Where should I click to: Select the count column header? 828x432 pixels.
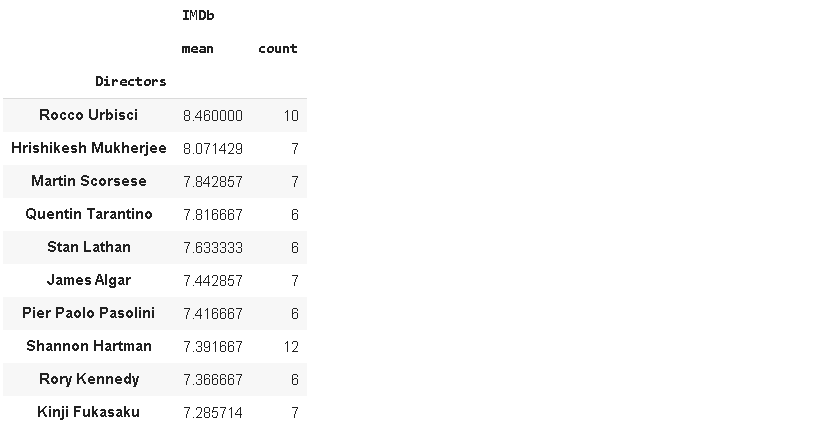point(277,49)
